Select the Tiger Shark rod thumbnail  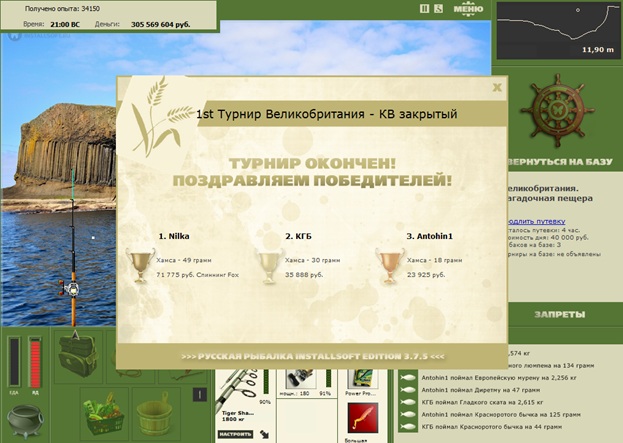pyautogui.click(x=238, y=389)
